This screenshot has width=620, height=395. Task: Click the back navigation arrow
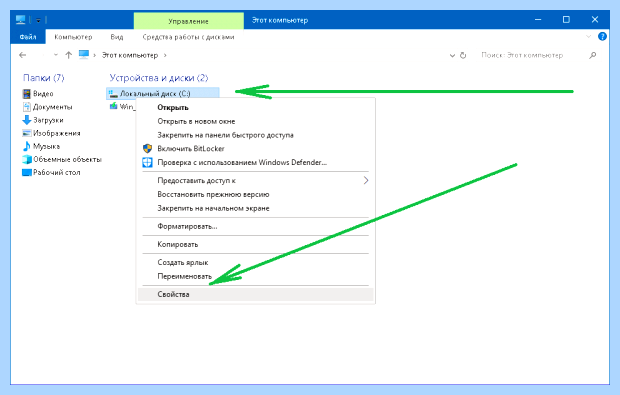pos(23,55)
